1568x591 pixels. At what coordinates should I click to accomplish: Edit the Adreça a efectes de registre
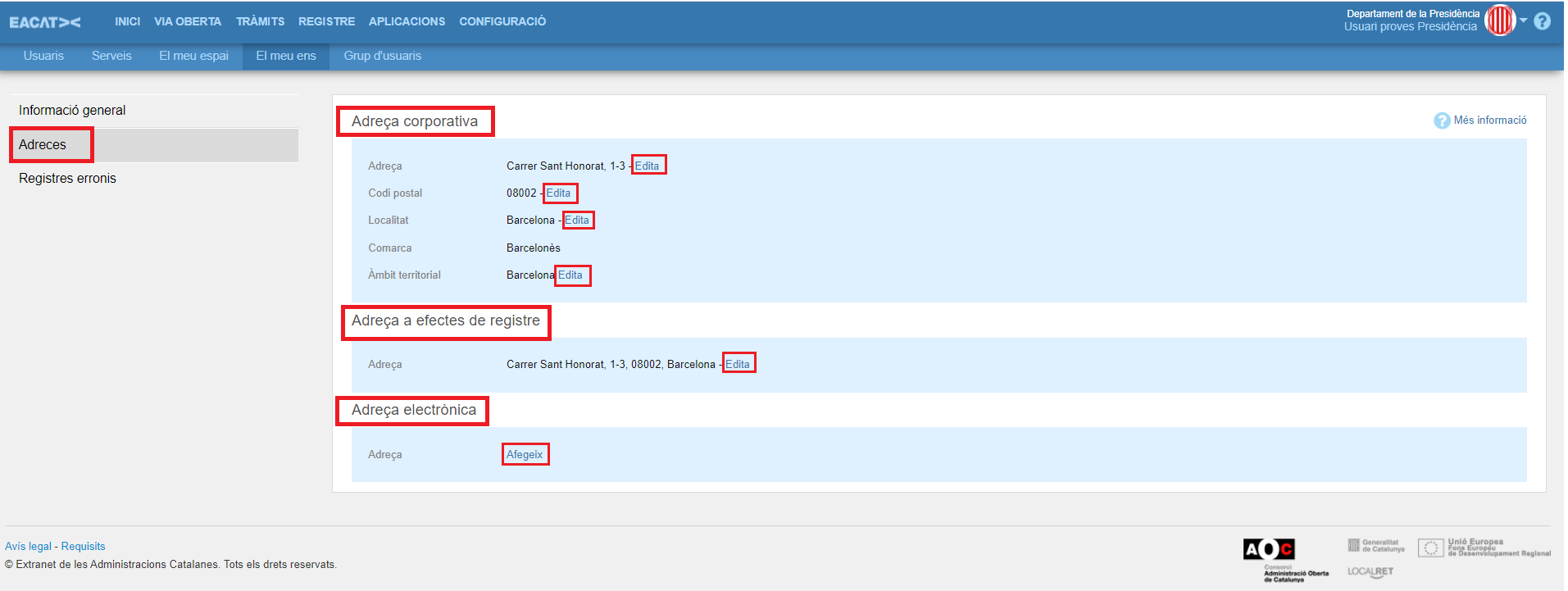point(737,364)
